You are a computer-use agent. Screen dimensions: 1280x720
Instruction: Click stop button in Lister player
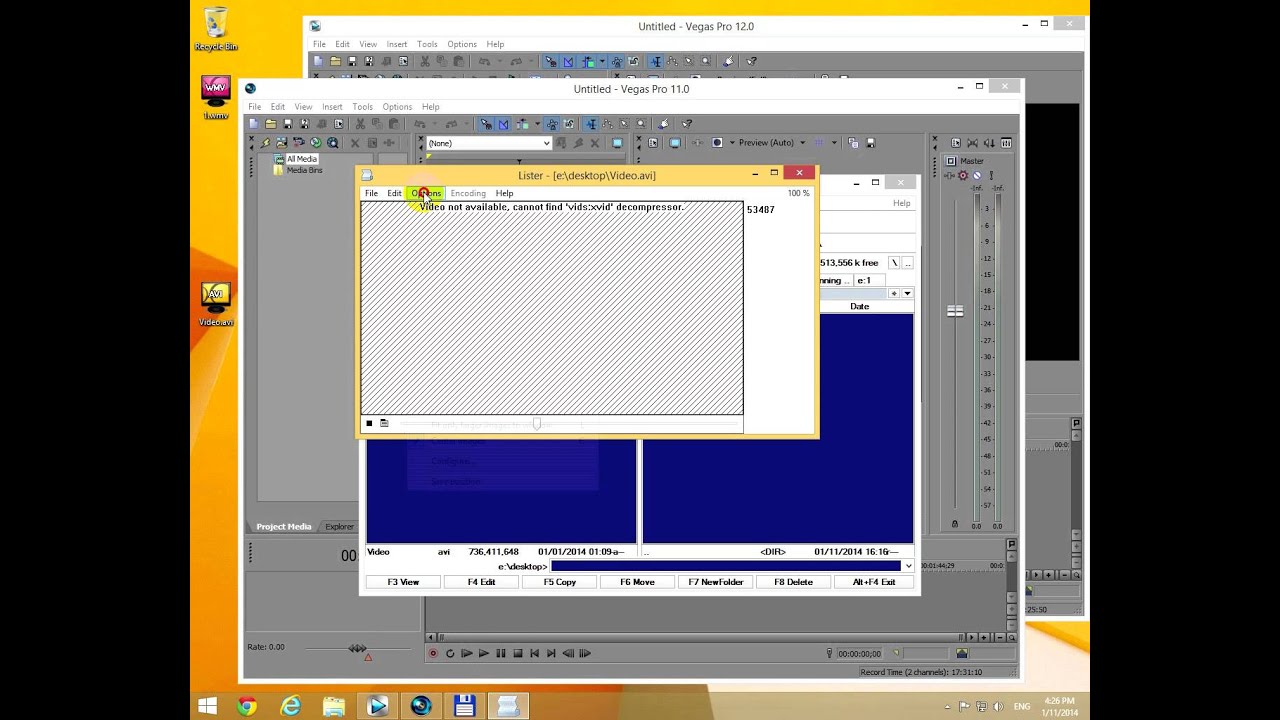(369, 424)
